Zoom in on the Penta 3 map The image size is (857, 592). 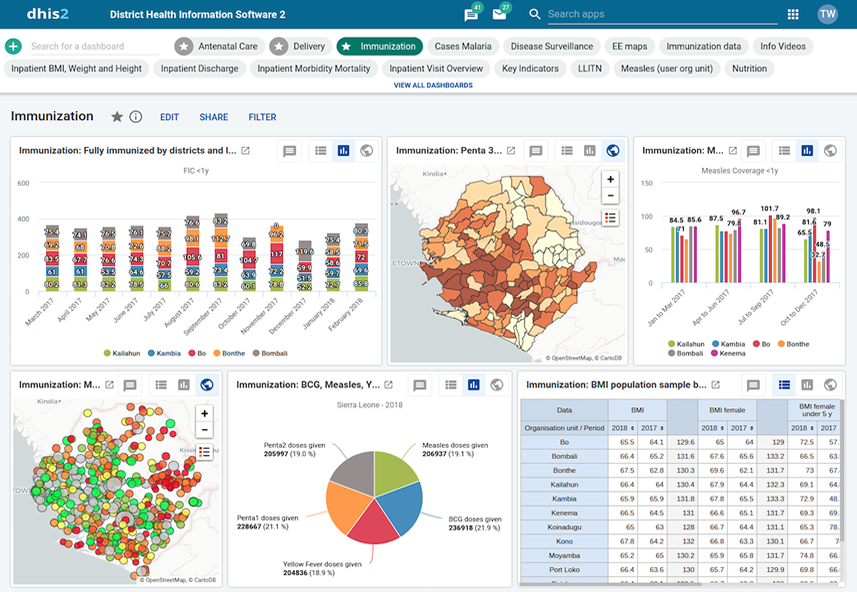tap(611, 179)
